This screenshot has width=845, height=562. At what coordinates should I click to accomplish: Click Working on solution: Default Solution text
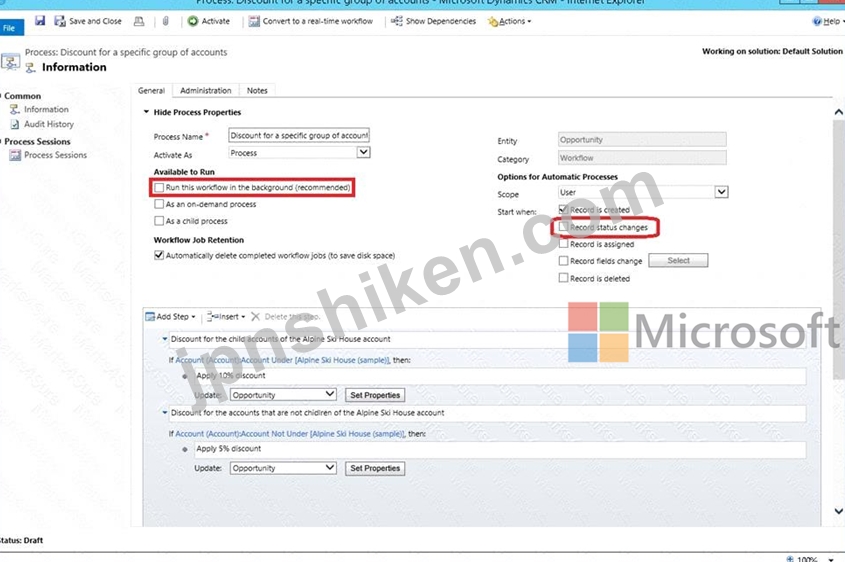click(772, 51)
